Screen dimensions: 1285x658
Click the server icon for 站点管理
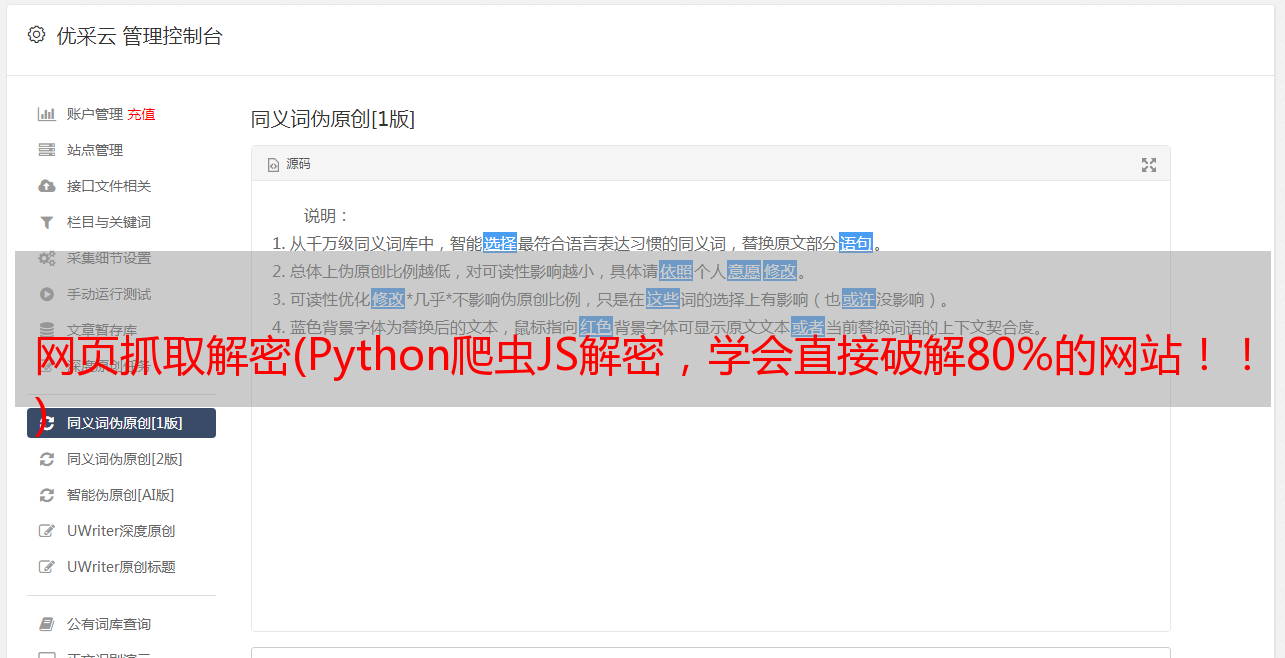46,150
